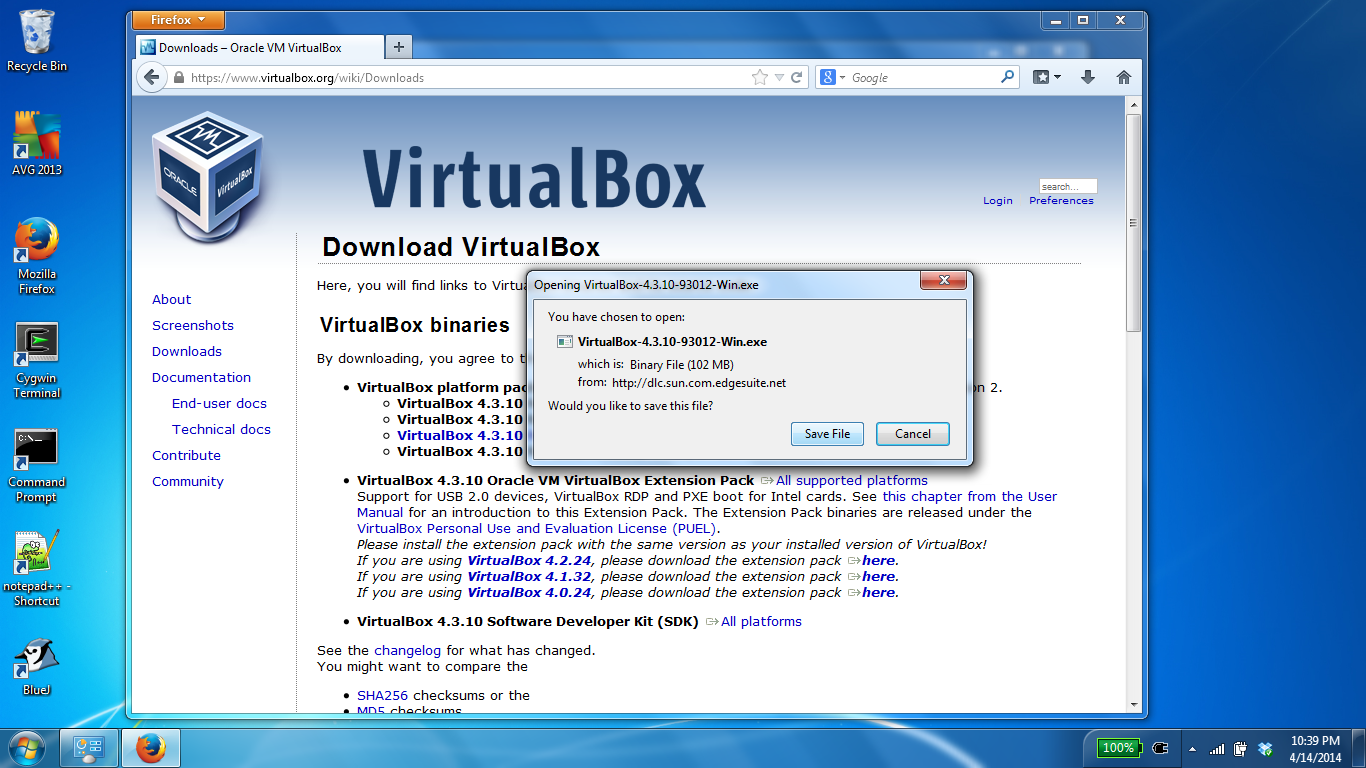This screenshot has height=768, width=1366.
Task: Click the Dropbox tray icon
Action: tap(1265, 748)
